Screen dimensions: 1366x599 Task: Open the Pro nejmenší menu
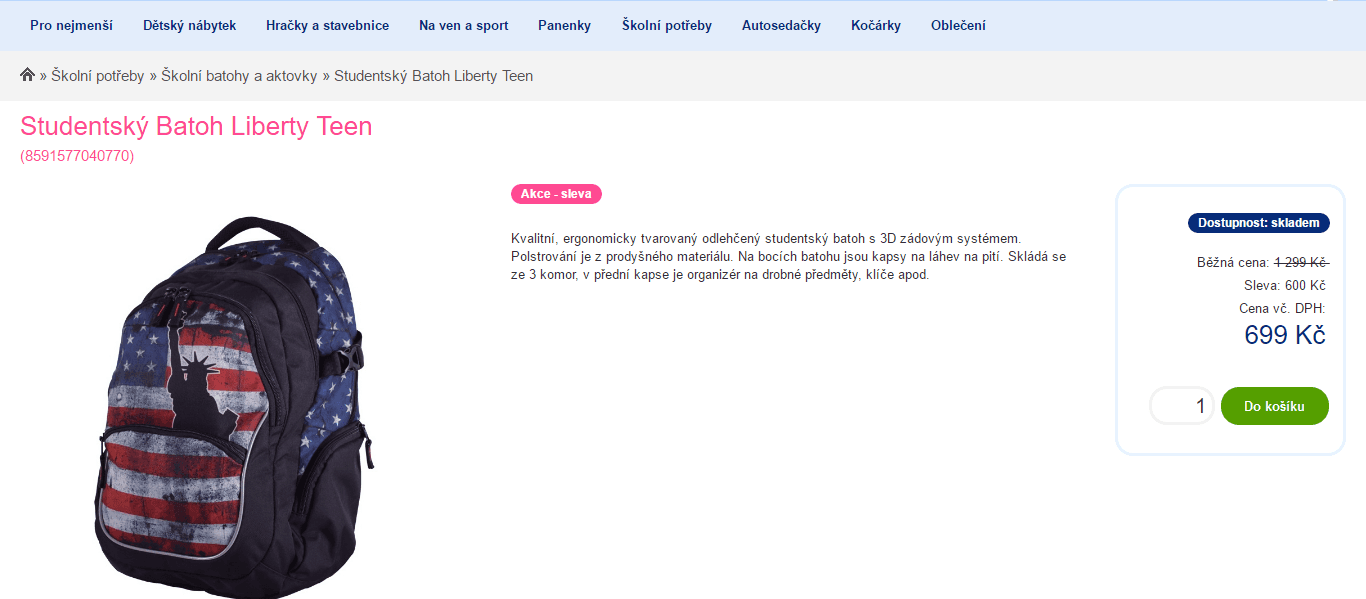point(71,25)
